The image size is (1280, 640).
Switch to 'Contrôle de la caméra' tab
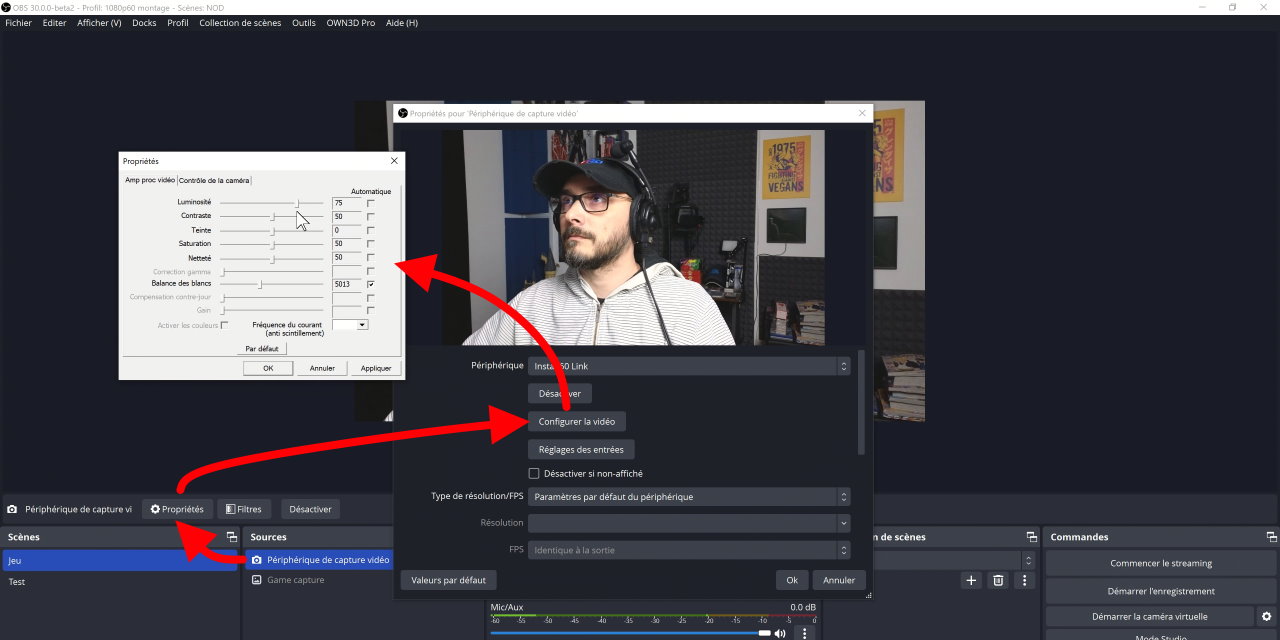(214, 180)
